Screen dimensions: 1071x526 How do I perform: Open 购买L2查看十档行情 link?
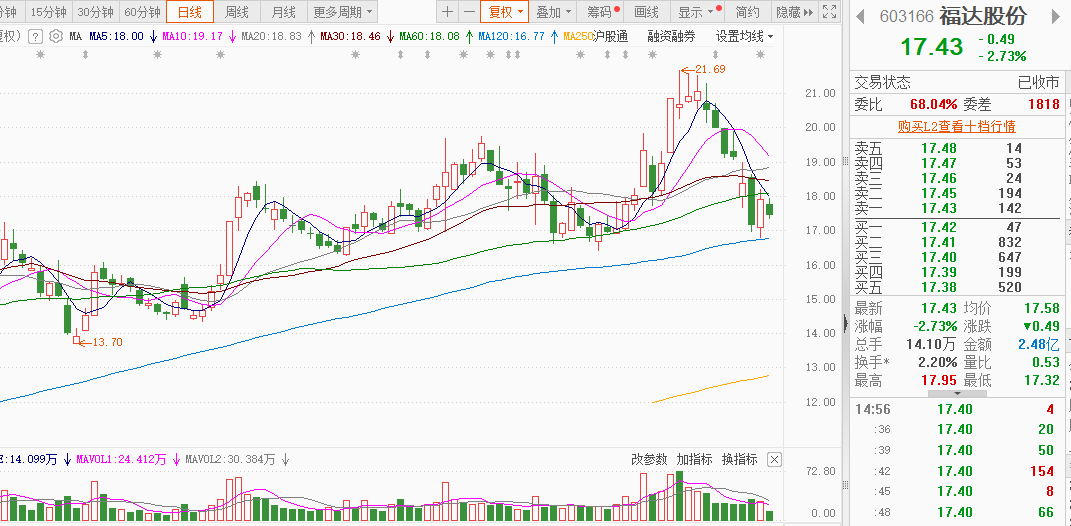[x=956, y=126]
